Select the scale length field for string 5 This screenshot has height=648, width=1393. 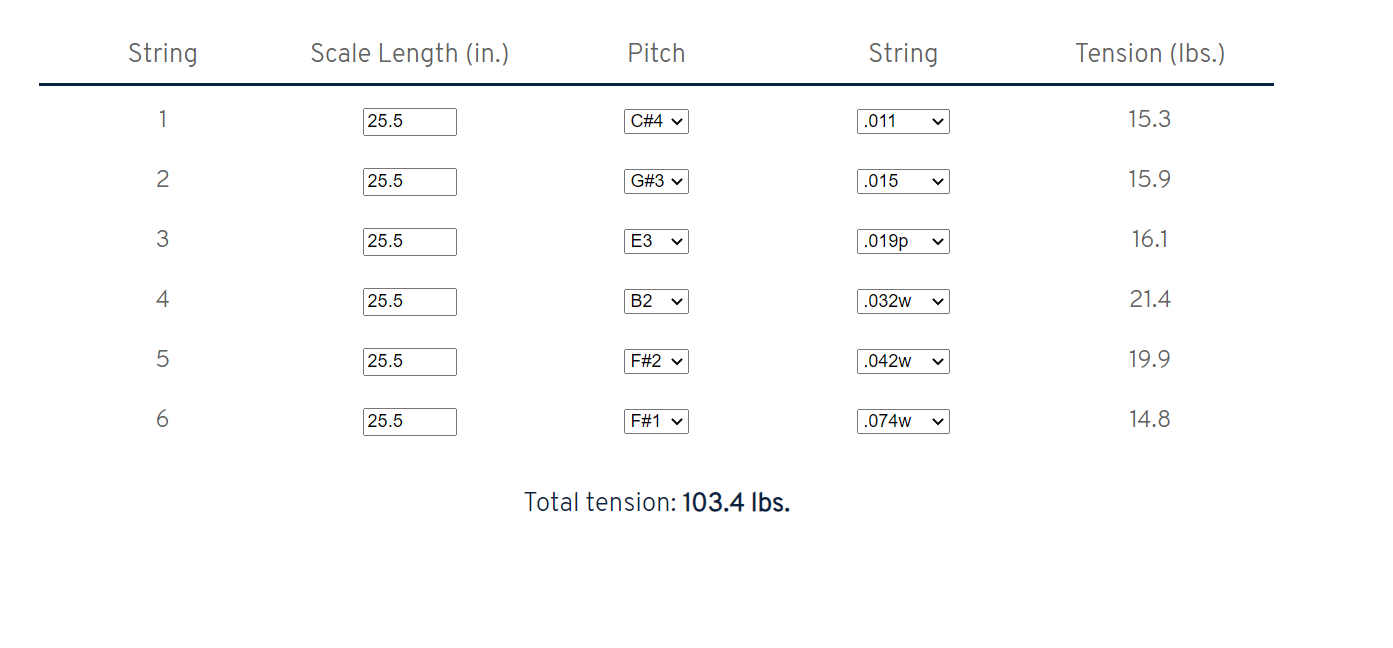point(409,362)
